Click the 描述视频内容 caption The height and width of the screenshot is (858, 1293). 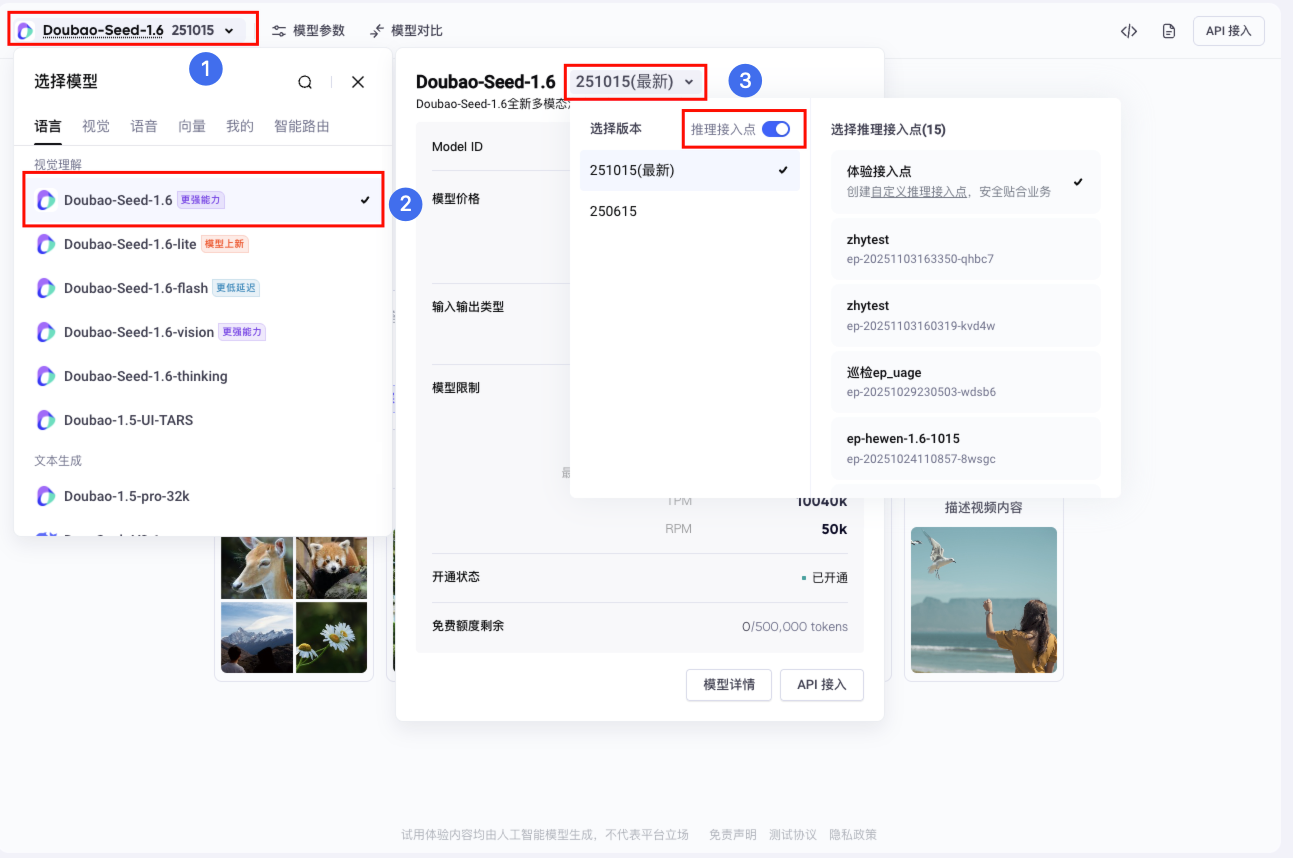coord(984,507)
